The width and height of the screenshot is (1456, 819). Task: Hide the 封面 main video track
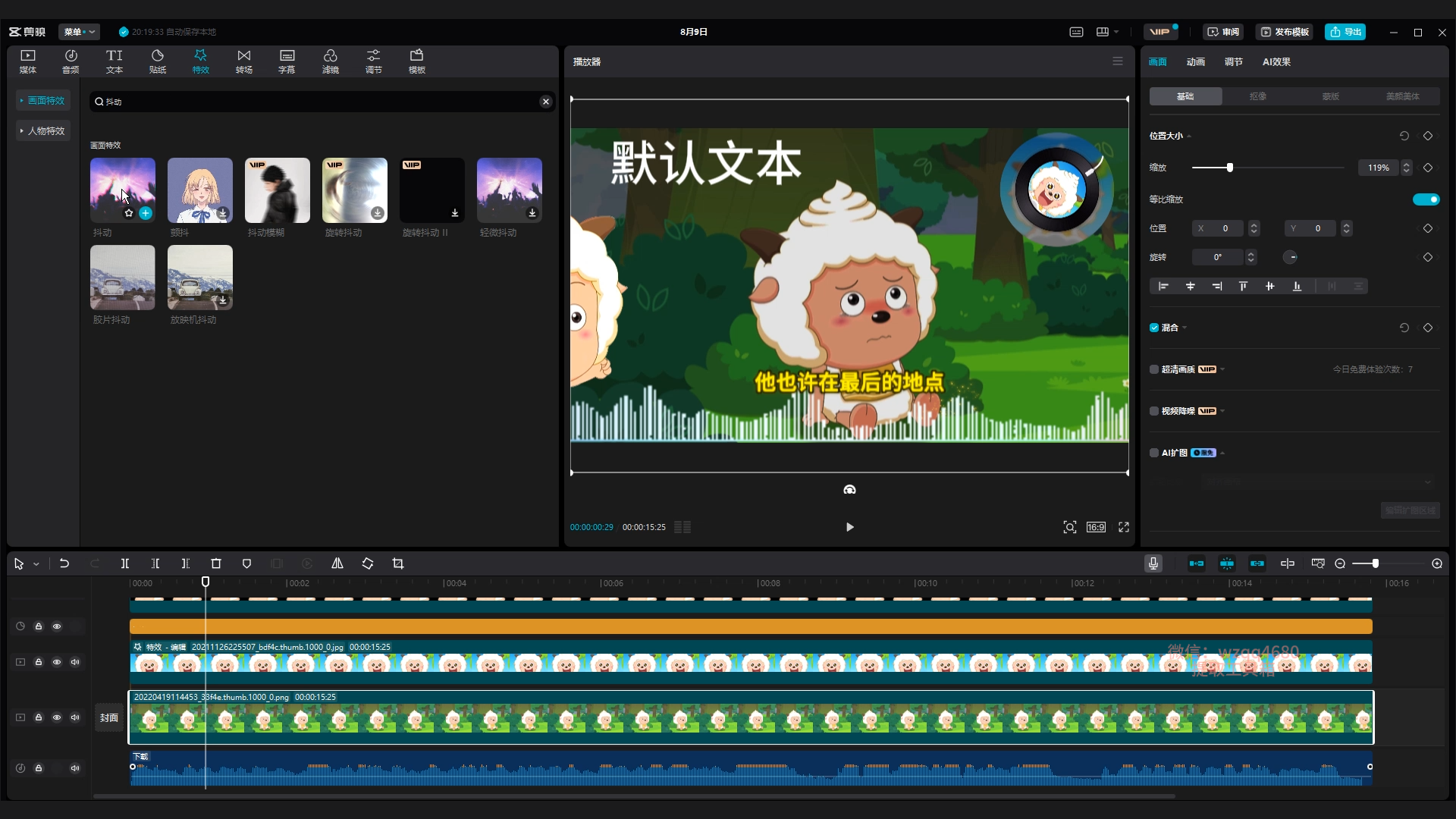click(57, 717)
